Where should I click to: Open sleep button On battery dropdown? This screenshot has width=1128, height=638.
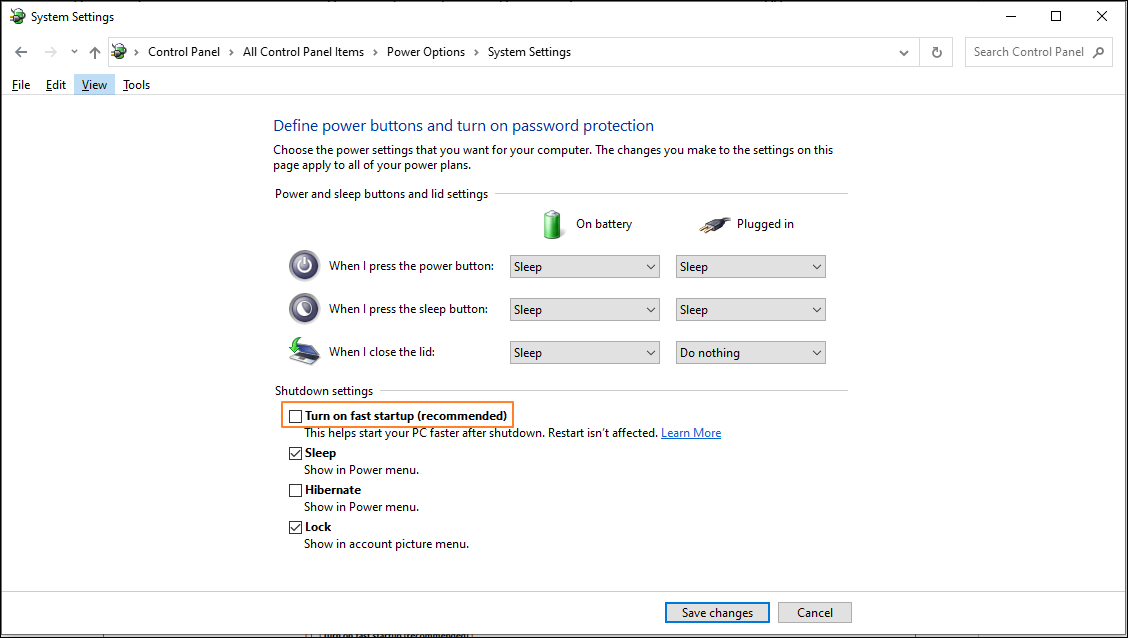point(585,310)
